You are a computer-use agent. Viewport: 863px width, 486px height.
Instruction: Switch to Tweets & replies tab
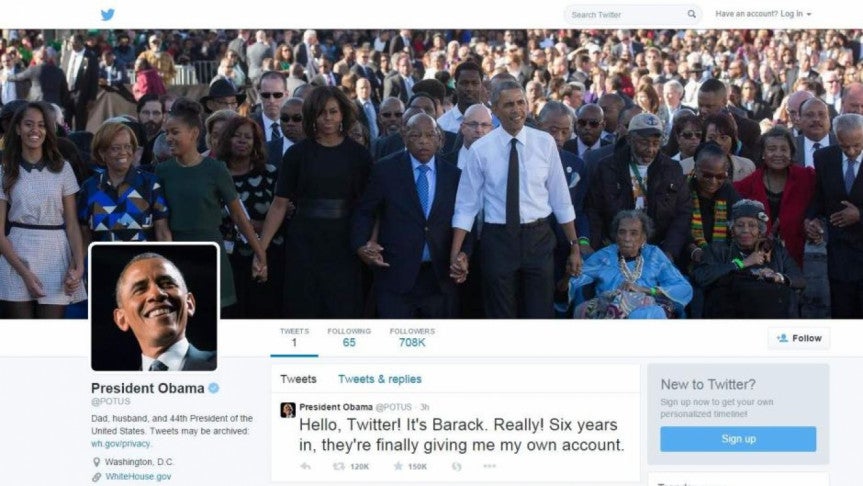pyautogui.click(x=380, y=379)
